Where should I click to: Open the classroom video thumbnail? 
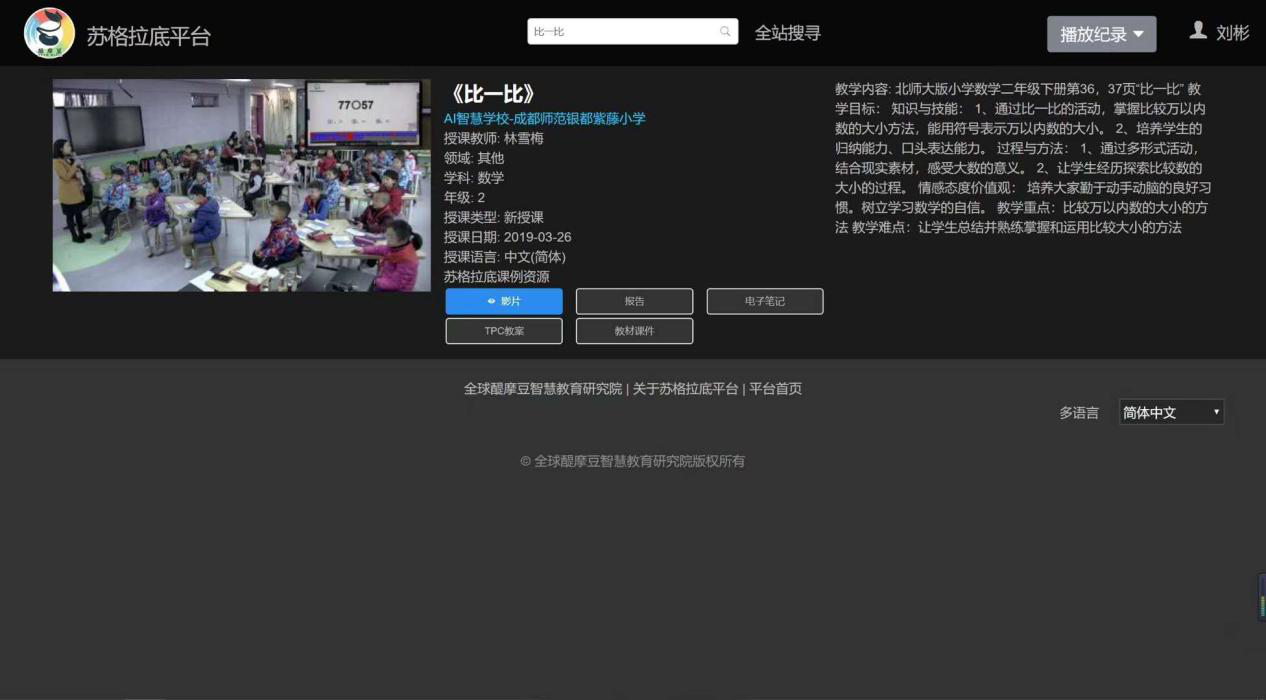(x=242, y=185)
